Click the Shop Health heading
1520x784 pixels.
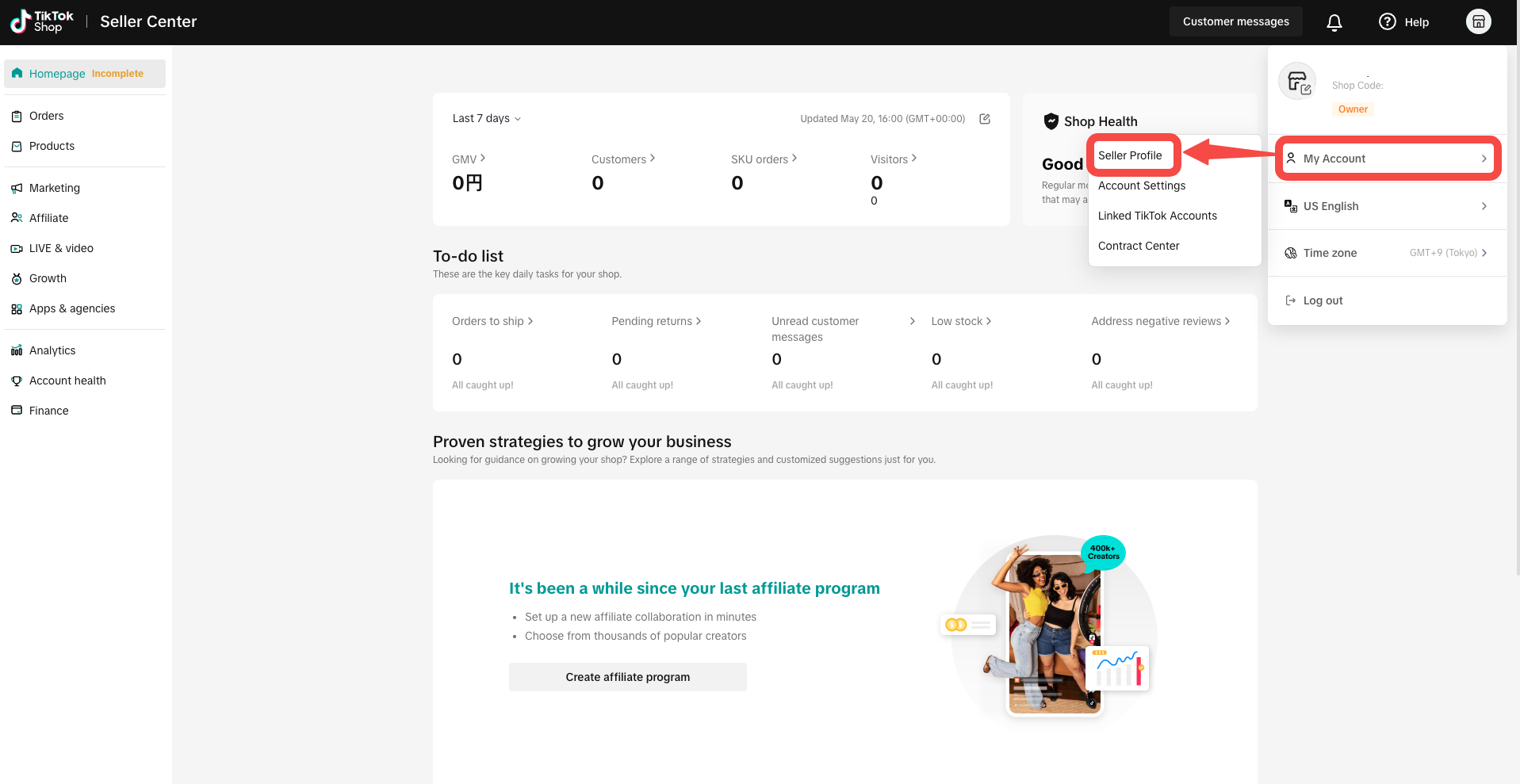point(1101,121)
